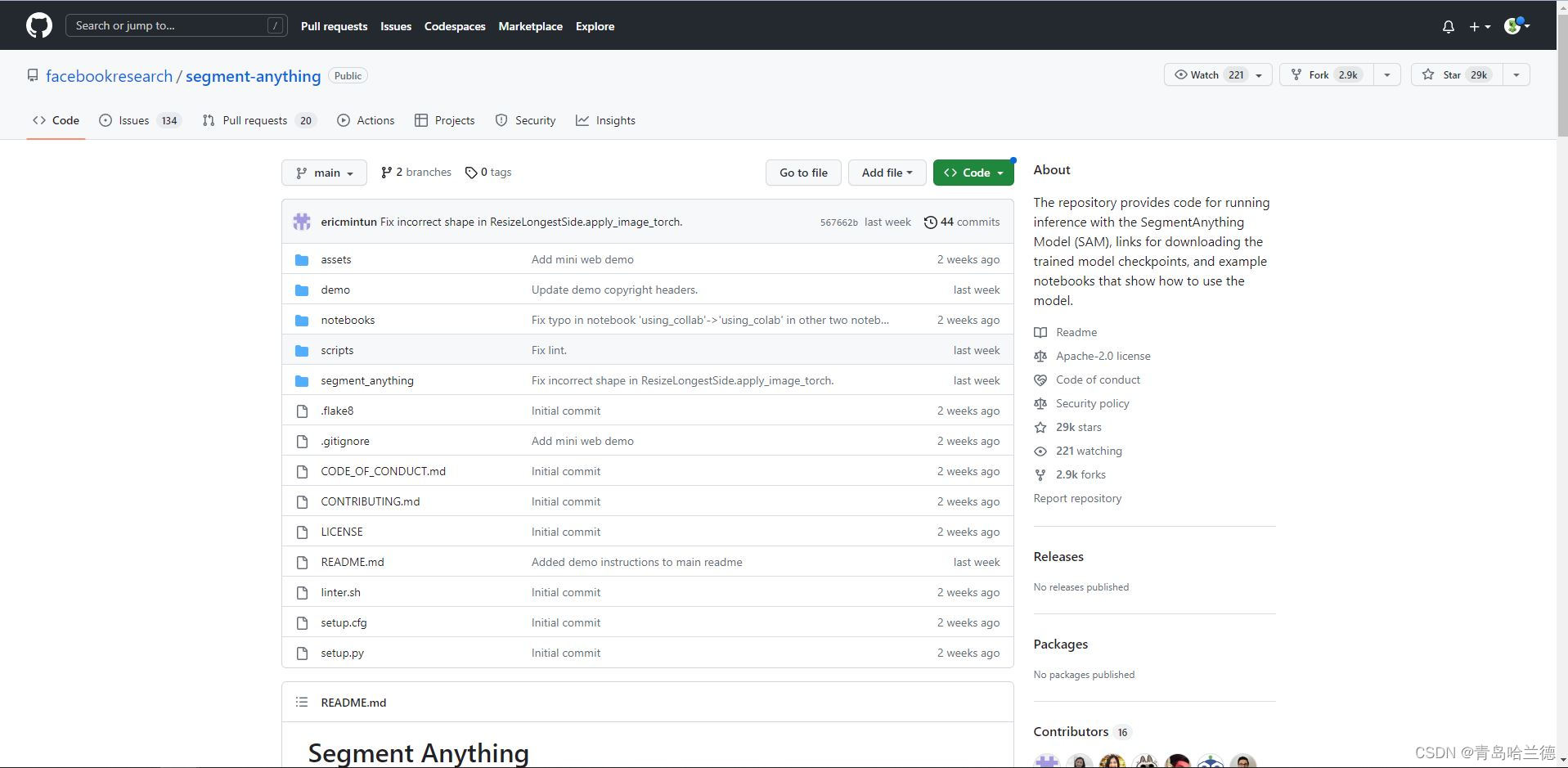The image size is (1568, 768).
Task: Click the setup.py file icon
Action: pos(302,653)
